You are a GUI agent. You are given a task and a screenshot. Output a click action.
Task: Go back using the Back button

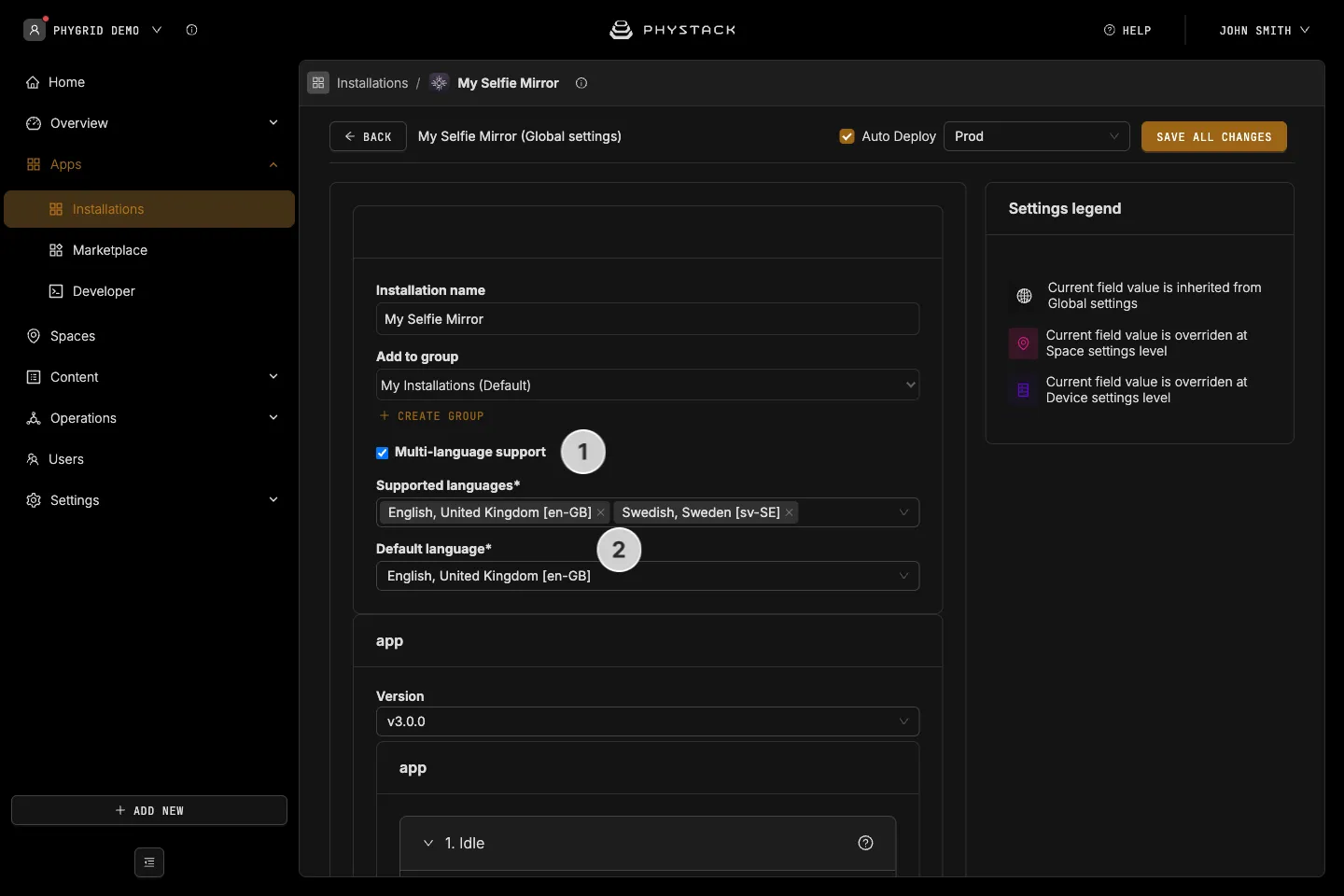(x=368, y=136)
